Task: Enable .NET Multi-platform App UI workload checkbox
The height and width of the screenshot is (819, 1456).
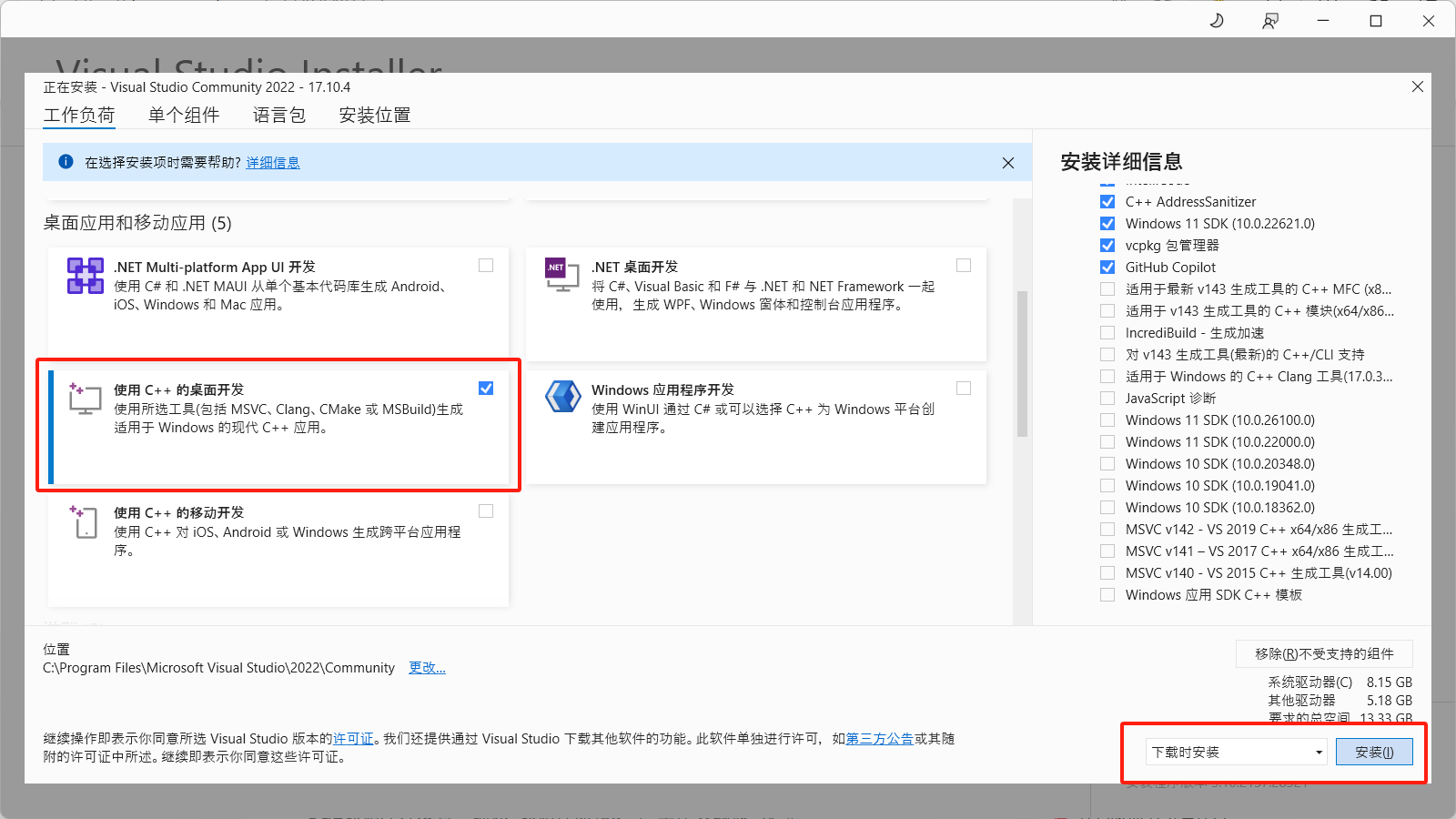Action: click(x=486, y=266)
